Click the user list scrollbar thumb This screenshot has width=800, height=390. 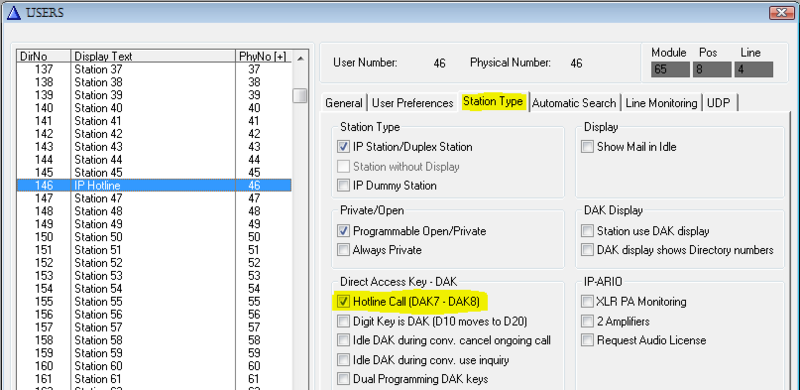coord(300,95)
